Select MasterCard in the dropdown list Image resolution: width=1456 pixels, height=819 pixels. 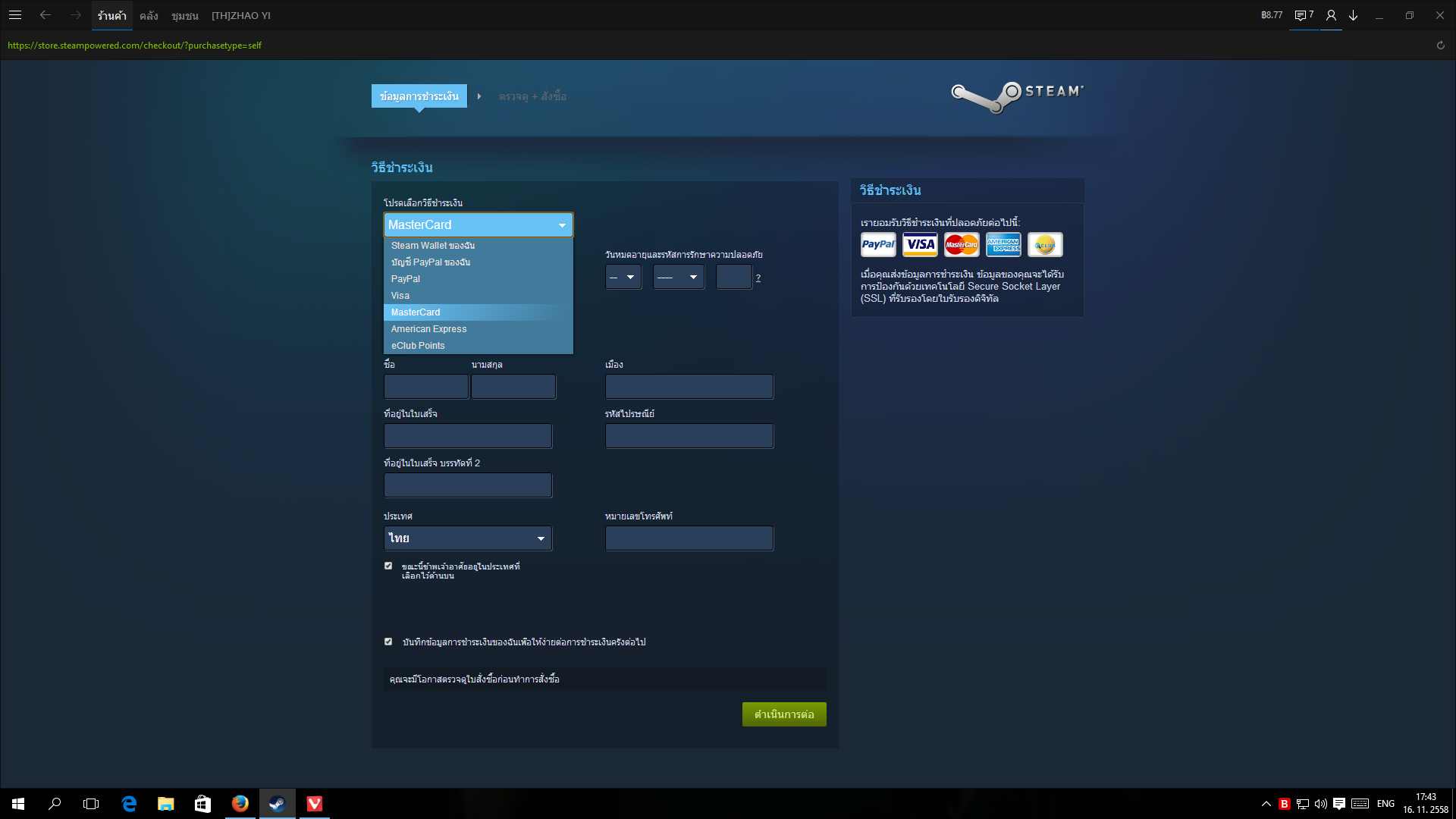coord(479,312)
